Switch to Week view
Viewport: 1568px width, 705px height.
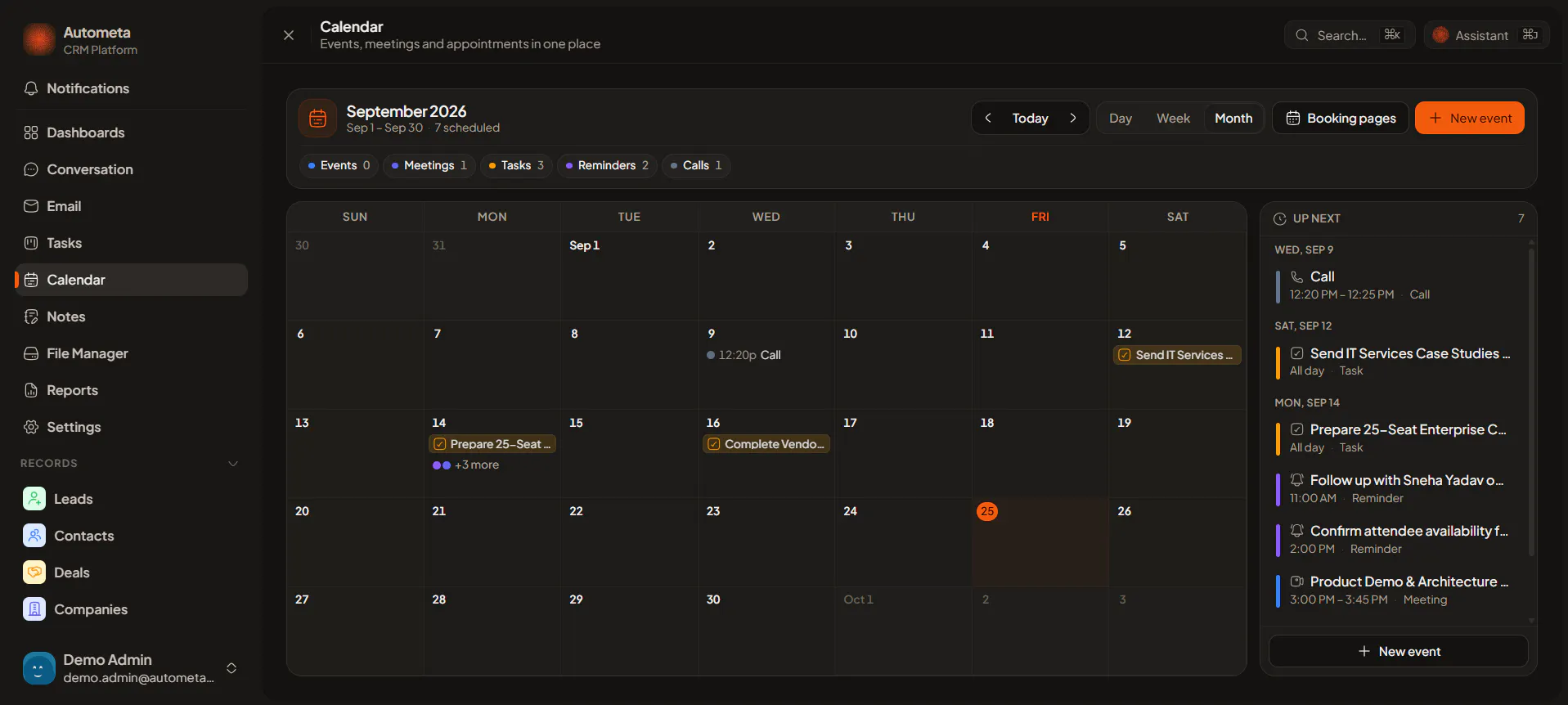pos(1173,118)
